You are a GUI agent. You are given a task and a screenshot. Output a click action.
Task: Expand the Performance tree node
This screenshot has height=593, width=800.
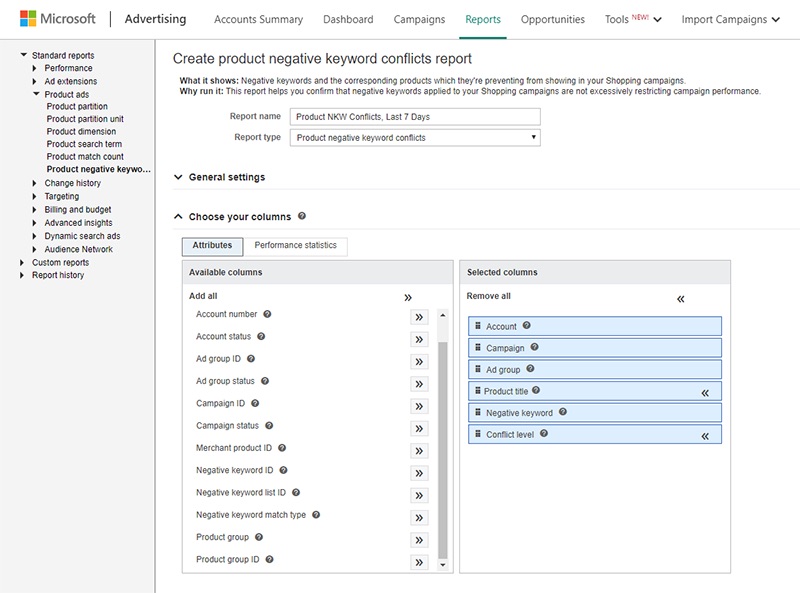(34, 68)
